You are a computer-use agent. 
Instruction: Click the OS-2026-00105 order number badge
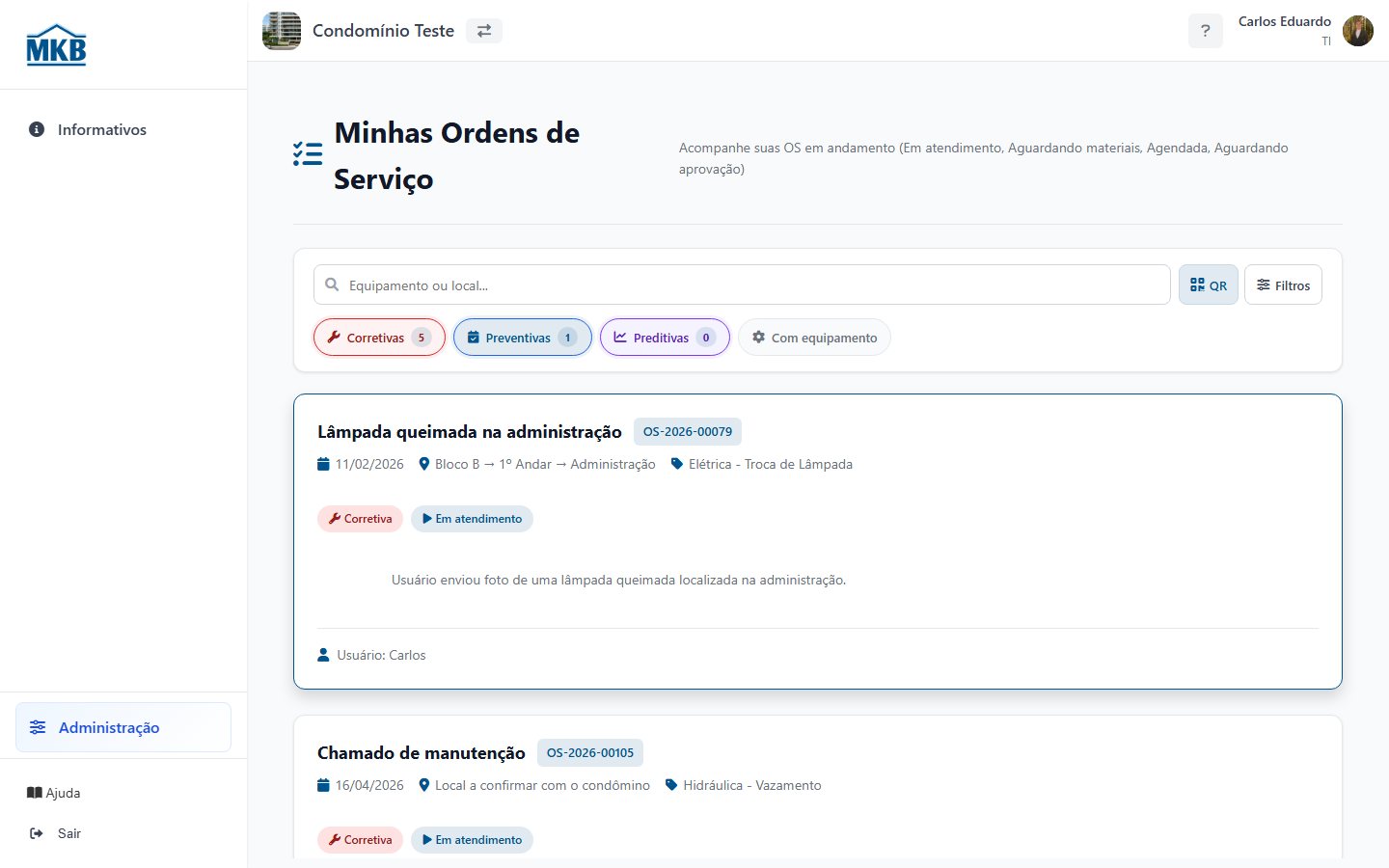tap(590, 752)
